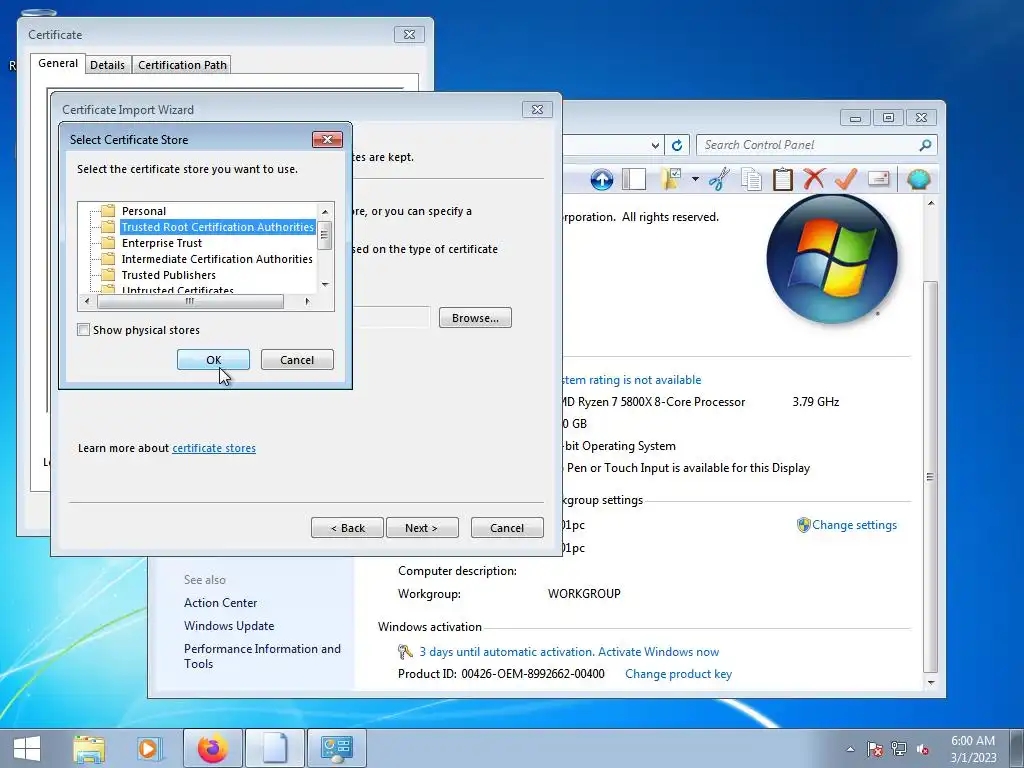Click Browse in Certificate Import Wizard
This screenshot has width=1024, height=768.
coord(475,318)
